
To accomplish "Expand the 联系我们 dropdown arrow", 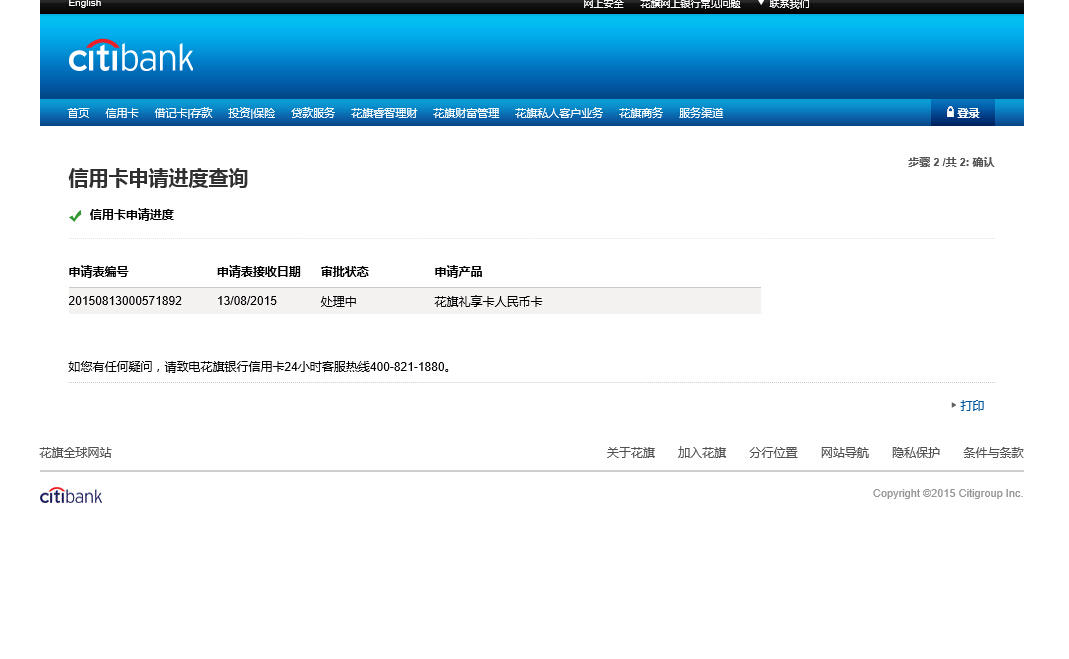I will point(761,3).
